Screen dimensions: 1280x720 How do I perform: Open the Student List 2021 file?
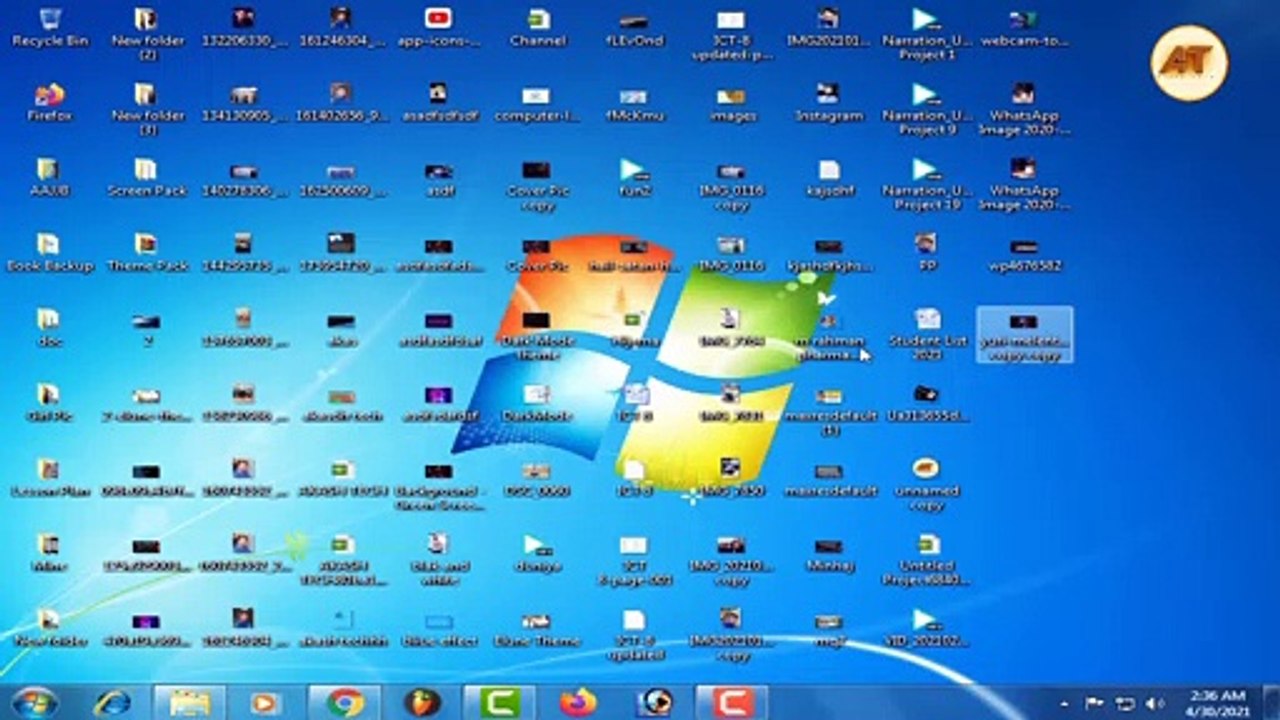click(x=927, y=334)
